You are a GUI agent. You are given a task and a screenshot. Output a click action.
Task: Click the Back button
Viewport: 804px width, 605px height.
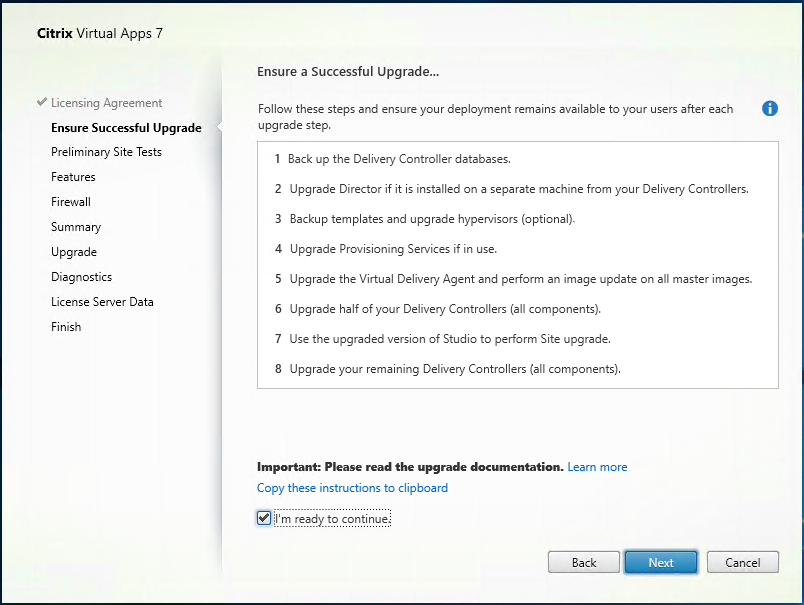pos(584,562)
